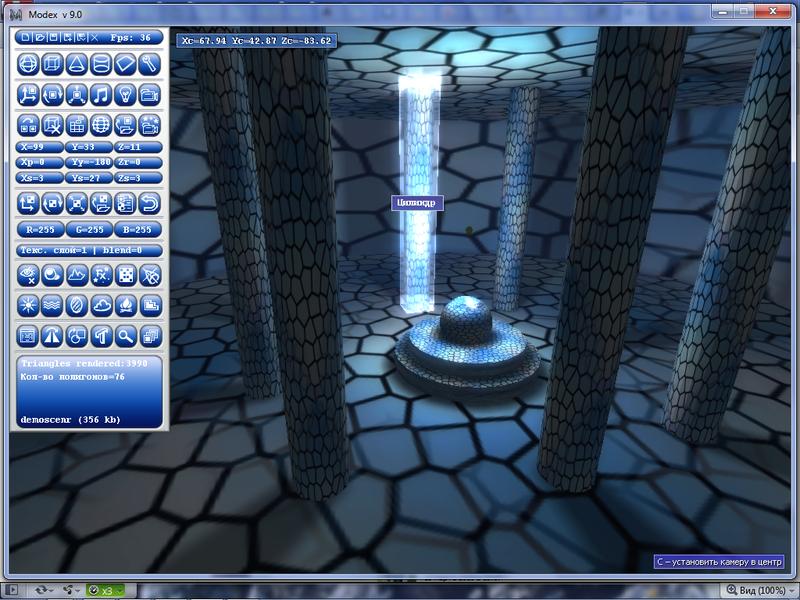Viewport: 800px width, 600px height.
Task: Toggle the eye visibility icon
Action: pyautogui.click(x=28, y=273)
